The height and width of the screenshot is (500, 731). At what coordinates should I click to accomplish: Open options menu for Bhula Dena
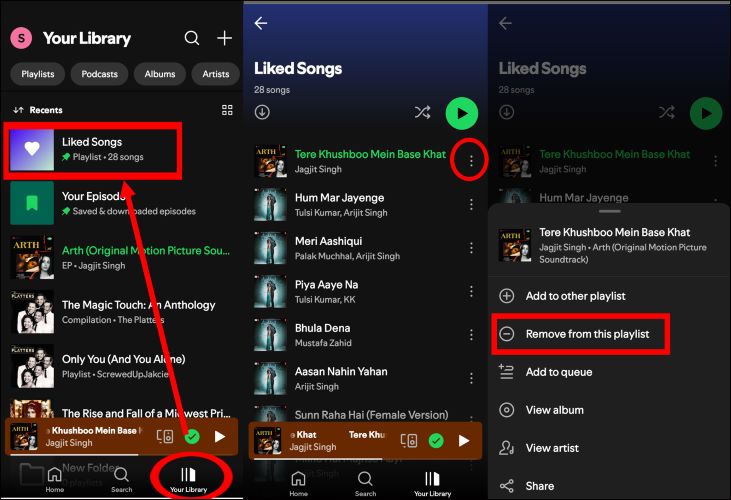pyautogui.click(x=471, y=335)
